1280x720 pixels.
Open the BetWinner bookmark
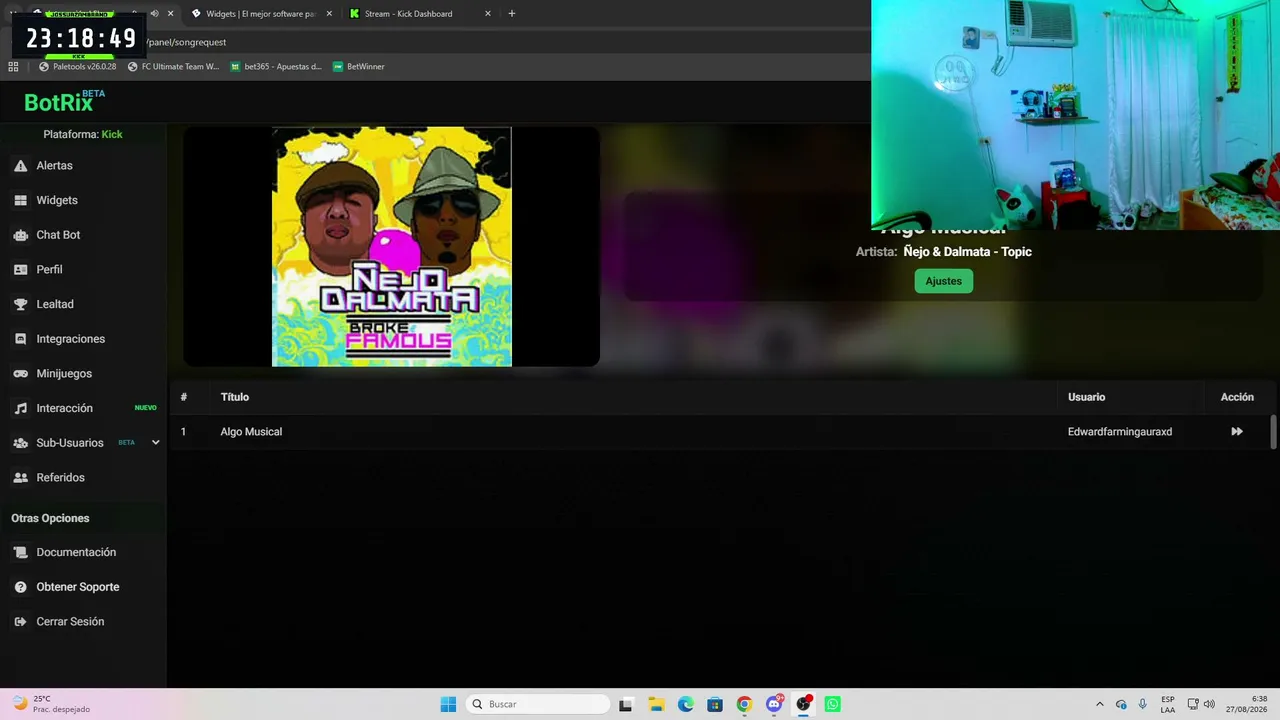[358, 67]
